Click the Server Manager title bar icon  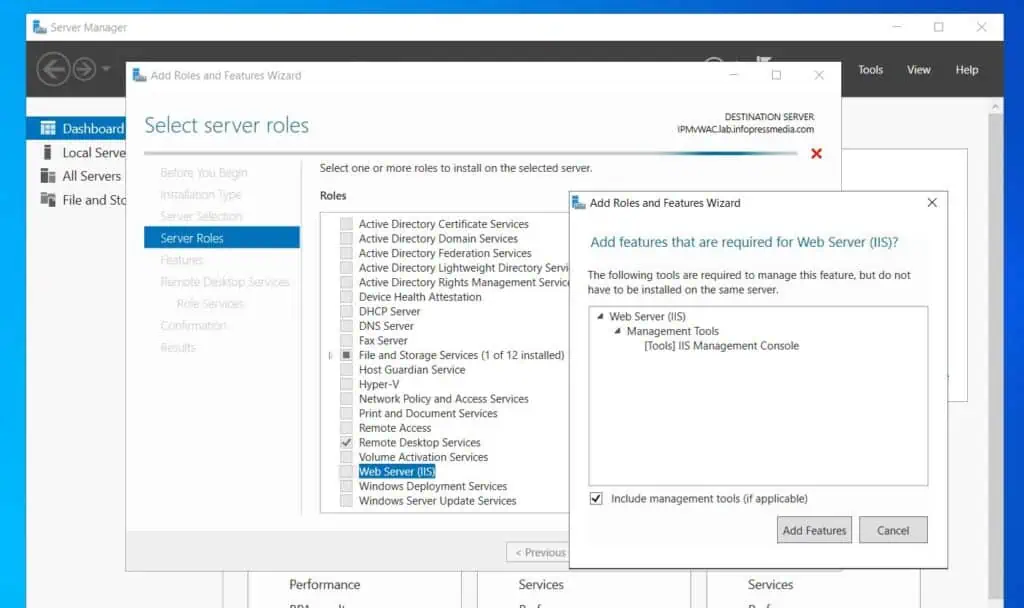click(39, 27)
